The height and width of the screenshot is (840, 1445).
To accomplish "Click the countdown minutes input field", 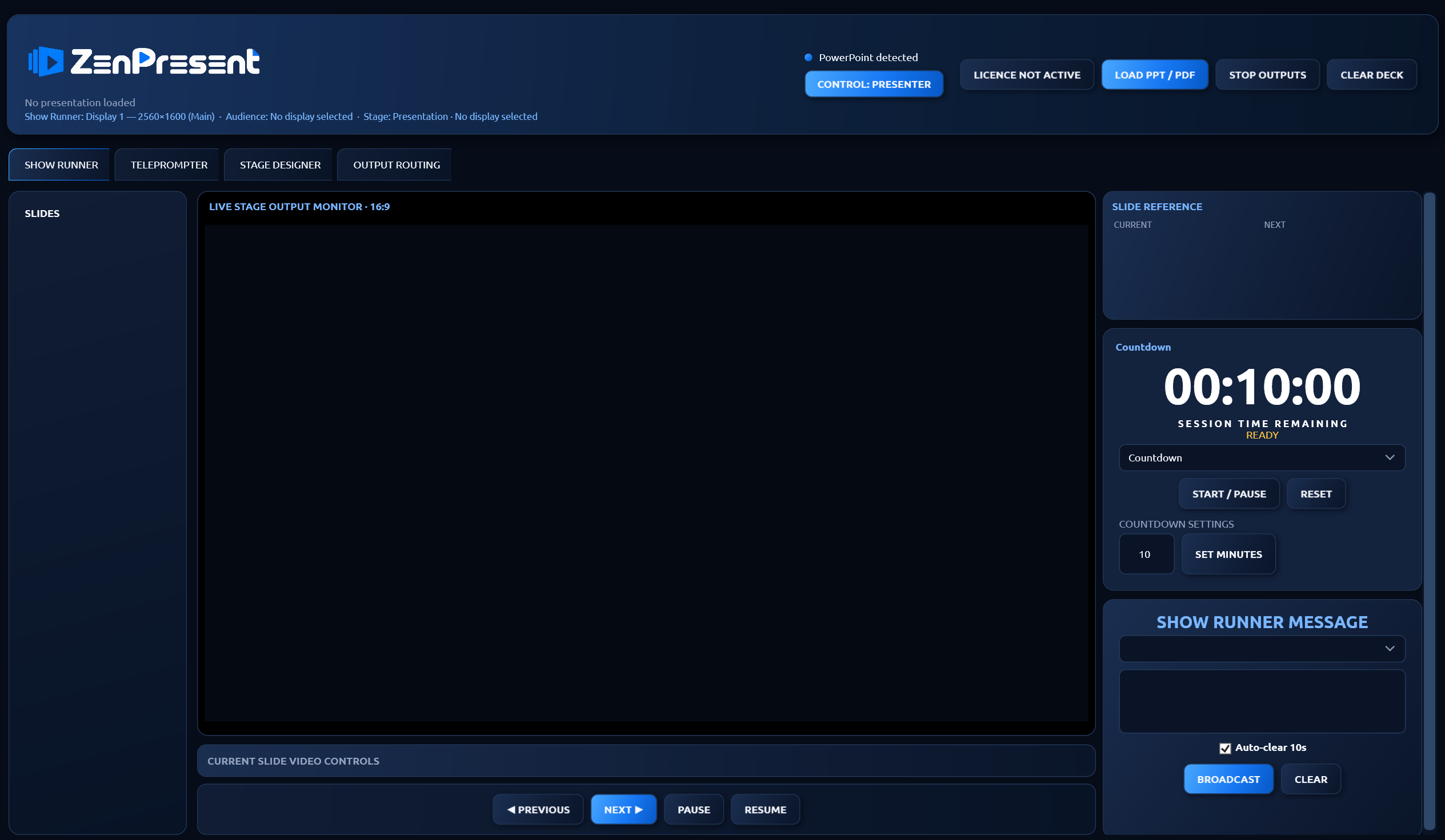I will [1146, 554].
